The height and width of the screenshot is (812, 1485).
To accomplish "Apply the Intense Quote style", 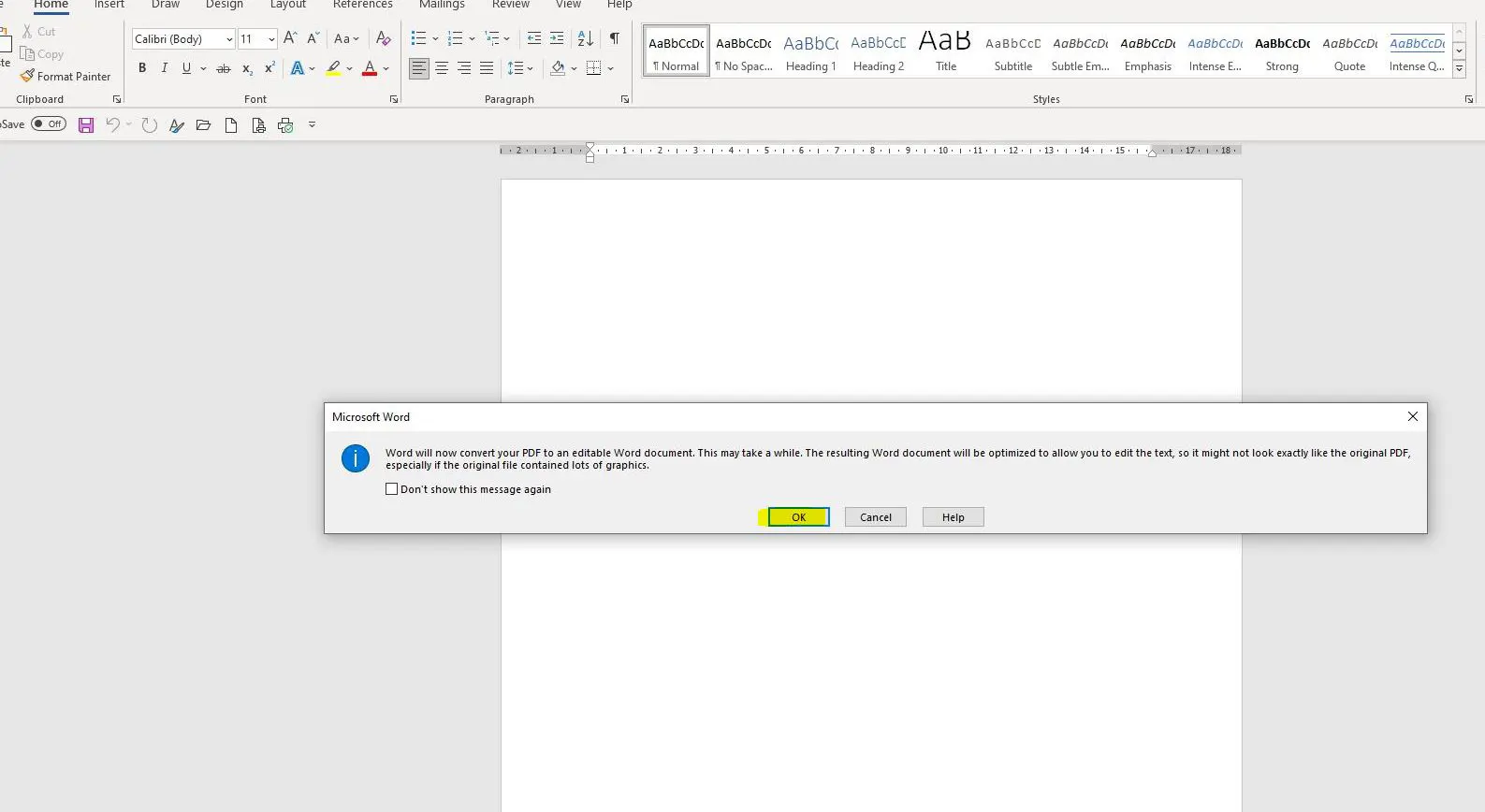I will [x=1417, y=51].
